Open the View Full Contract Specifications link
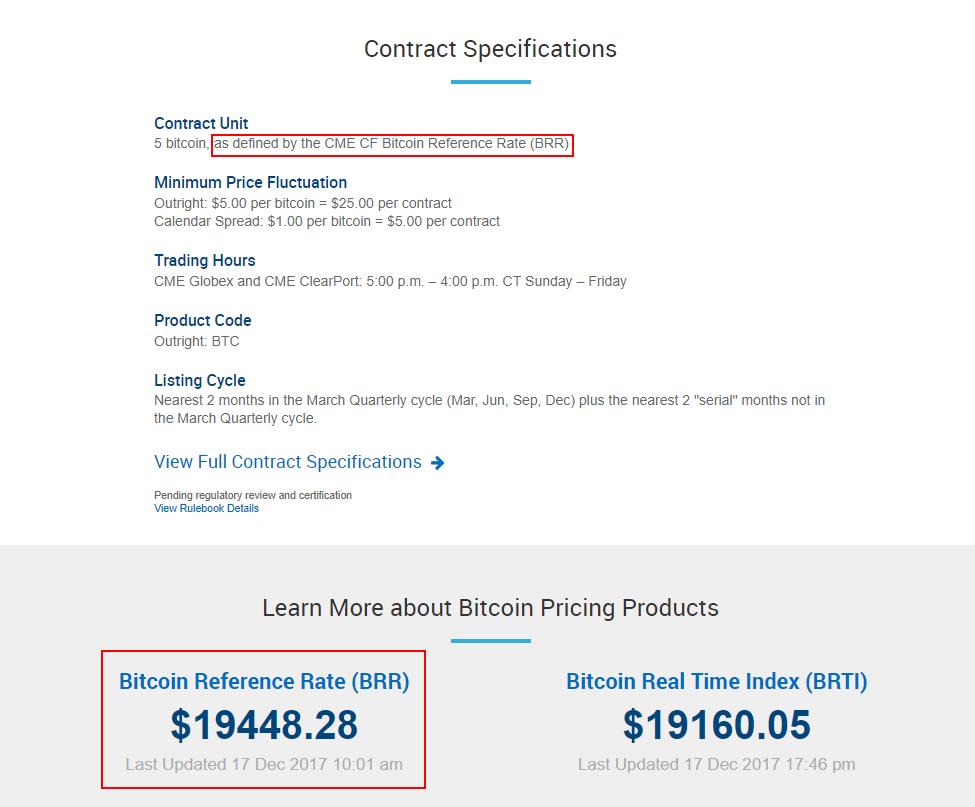The width and height of the screenshot is (975, 807). pos(288,462)
